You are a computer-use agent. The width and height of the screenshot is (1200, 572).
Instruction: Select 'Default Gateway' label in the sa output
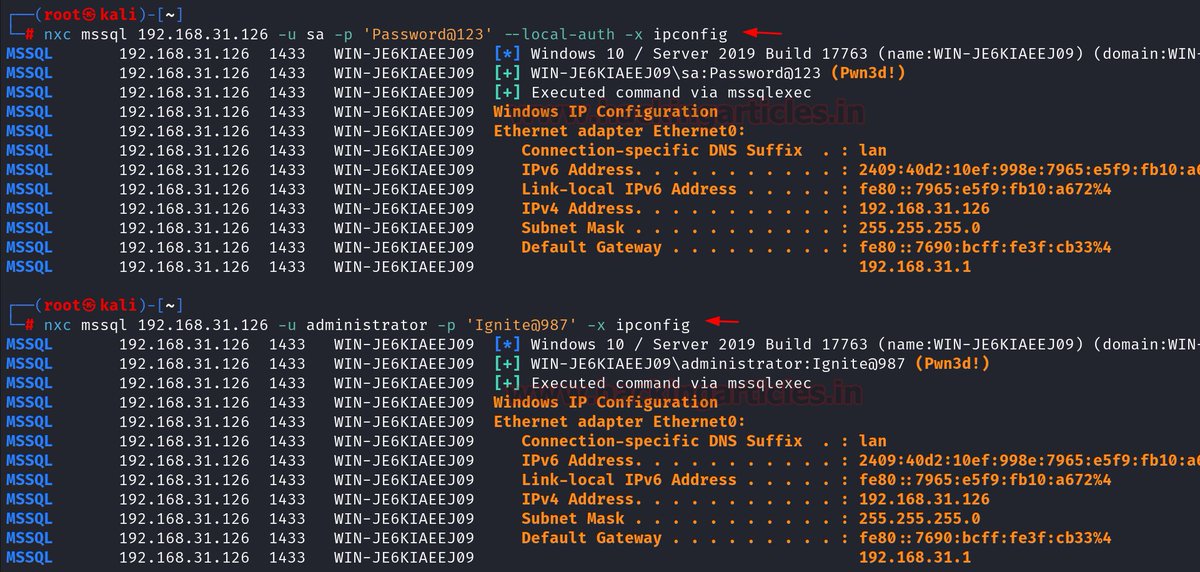point(591,247)
